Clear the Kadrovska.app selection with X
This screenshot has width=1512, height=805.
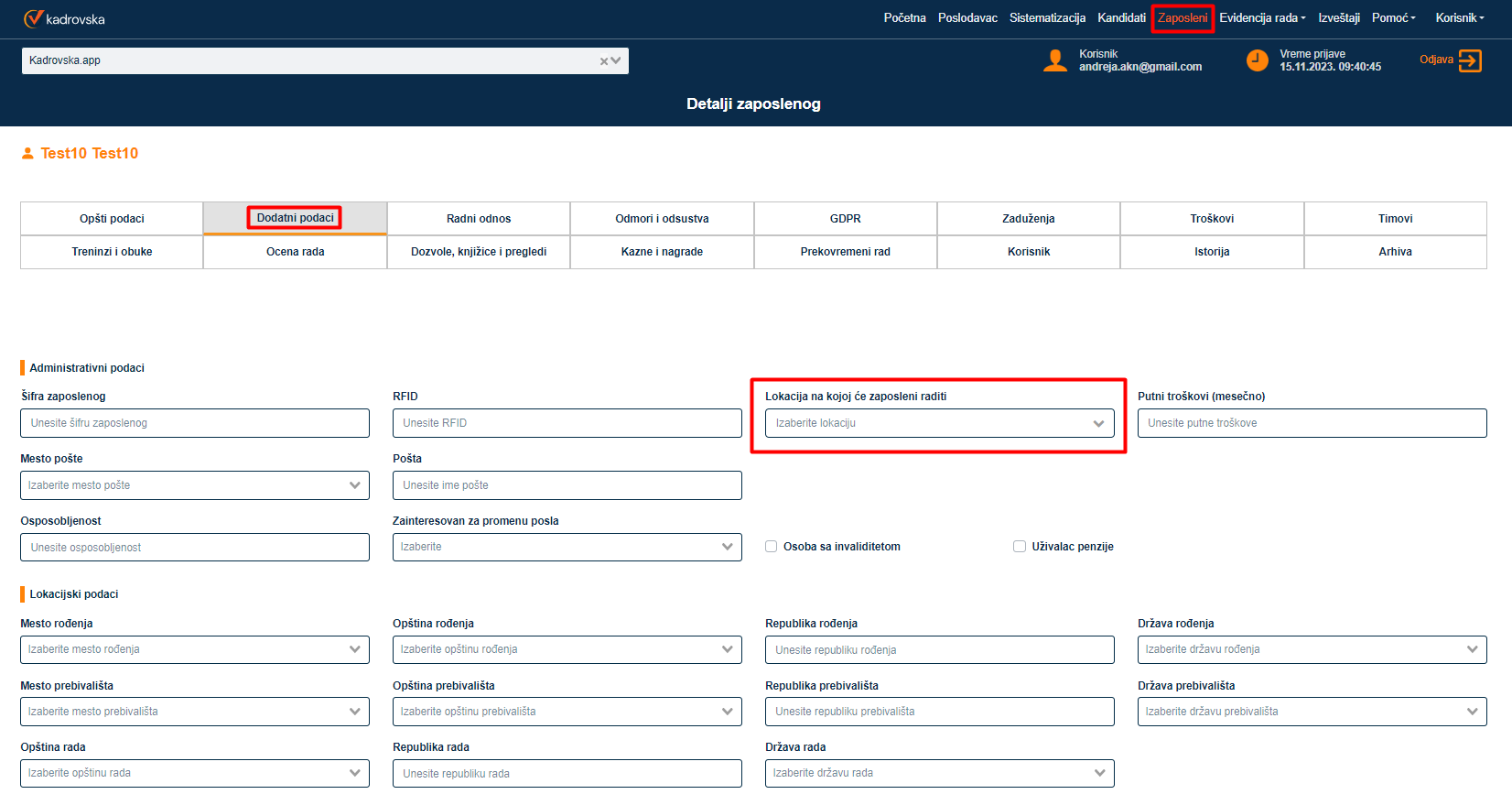coord(604,61)
